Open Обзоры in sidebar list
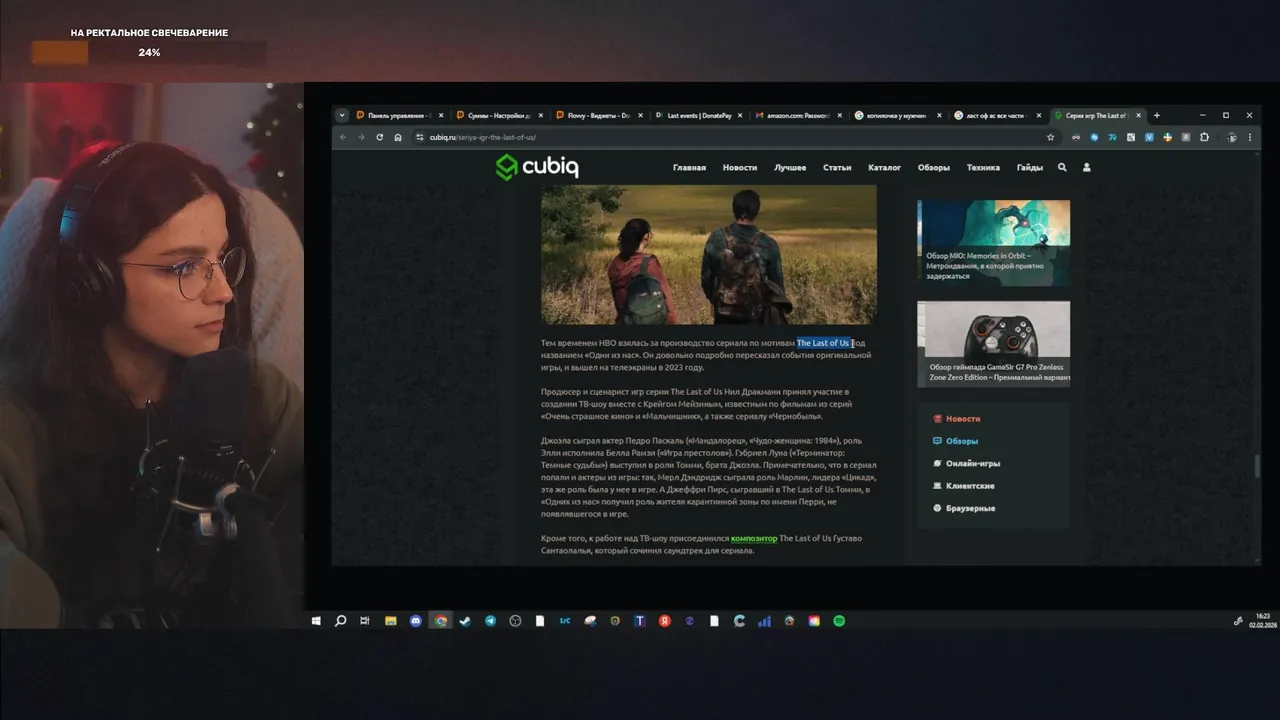Image resolution: width=1280 pixels, height=720 pixels. pyautogui.click(x=962, y=441)
